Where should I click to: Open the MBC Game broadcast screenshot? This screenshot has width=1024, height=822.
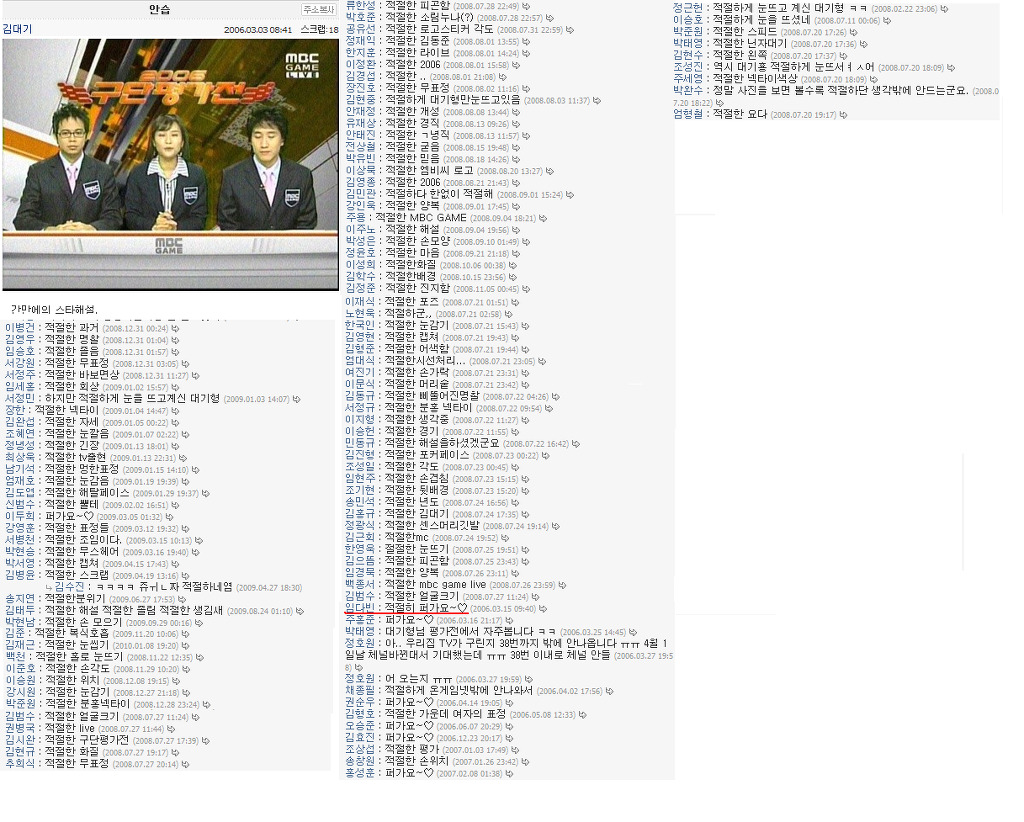click(x=170, y=165)
